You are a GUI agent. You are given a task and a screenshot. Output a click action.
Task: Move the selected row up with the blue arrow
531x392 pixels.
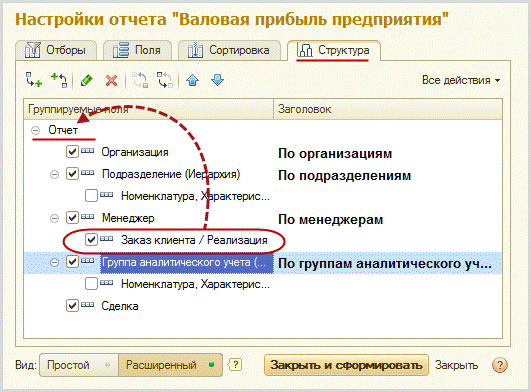pyautogui.click(x=192, y=81)
